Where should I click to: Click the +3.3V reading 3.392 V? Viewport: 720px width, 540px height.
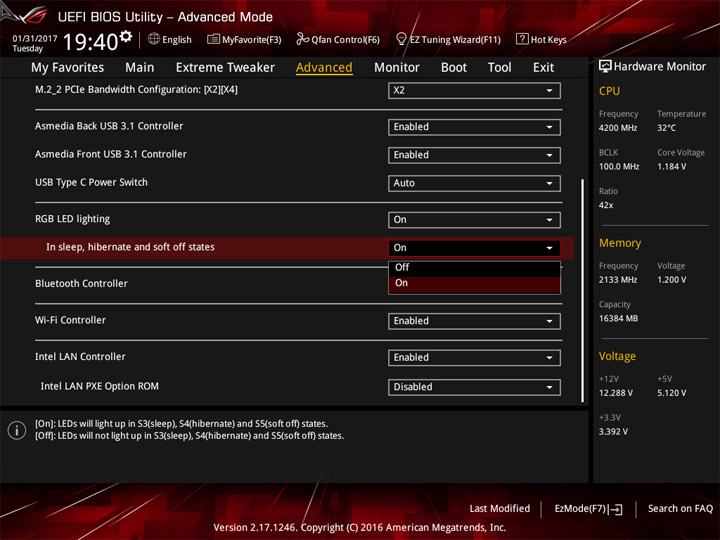[x=613, y=432]
